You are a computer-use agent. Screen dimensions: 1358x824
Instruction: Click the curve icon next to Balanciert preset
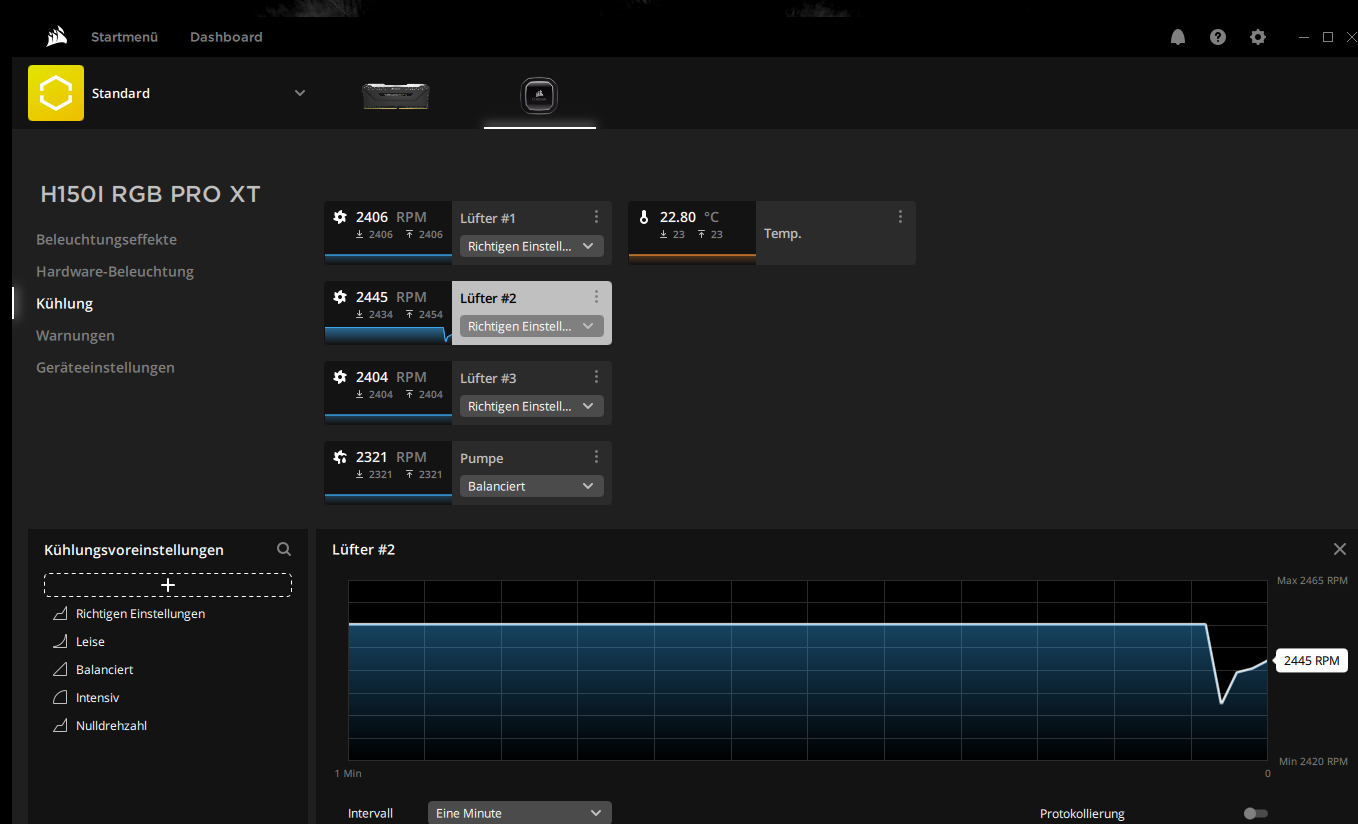point(59,670)
